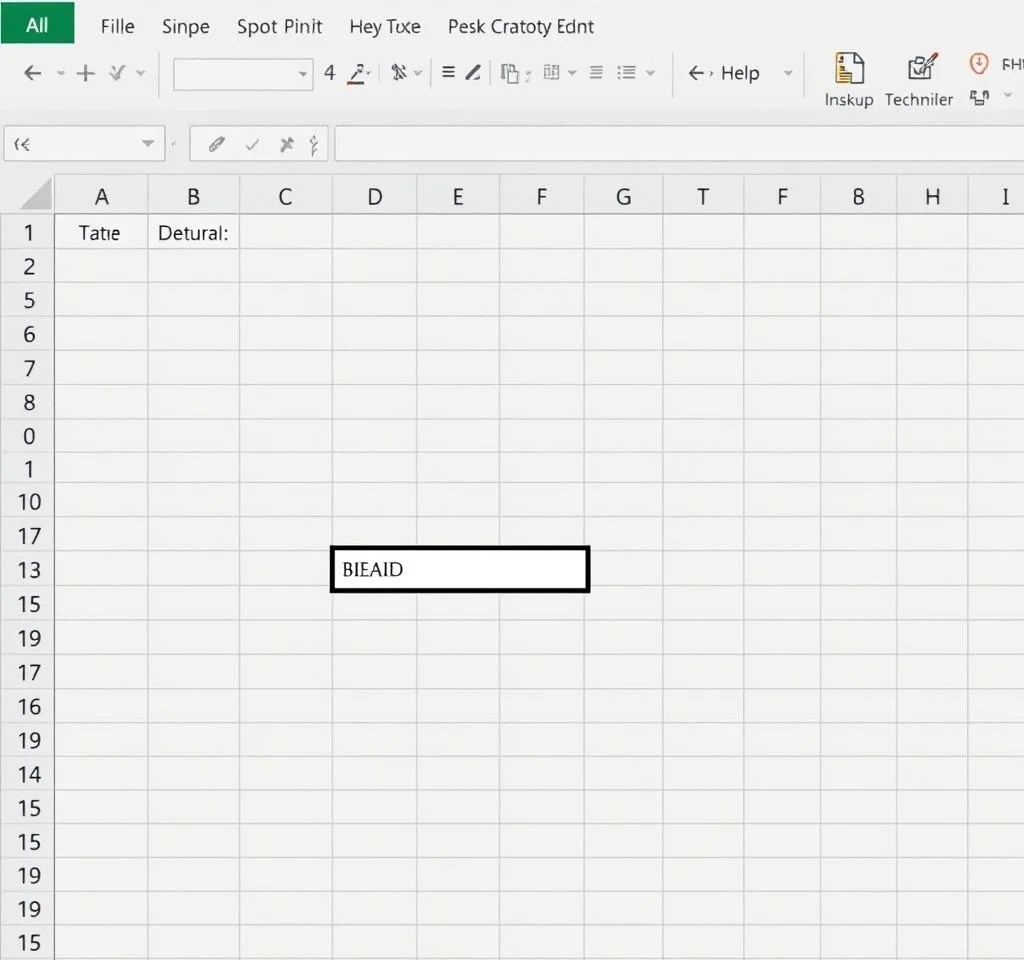Click the left arrow beside Help

696,72
